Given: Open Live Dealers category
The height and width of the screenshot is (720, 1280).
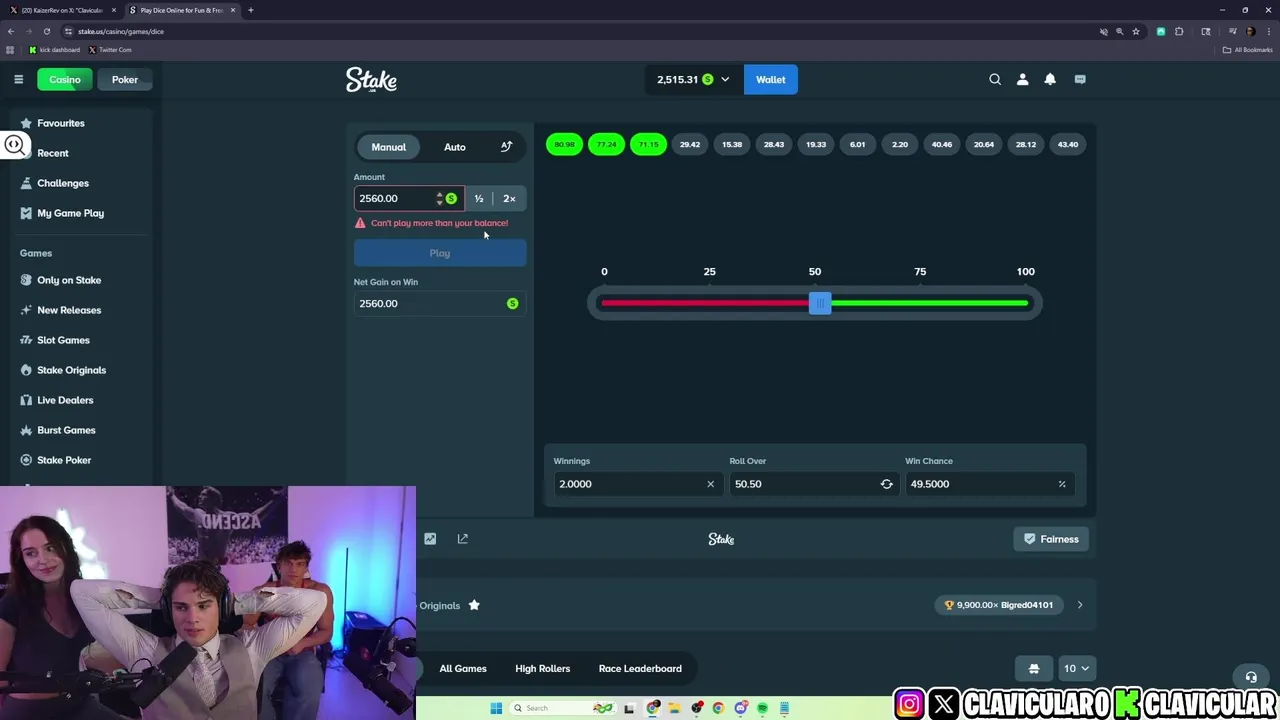Looking at the screenshot, I should pos(80,400).
